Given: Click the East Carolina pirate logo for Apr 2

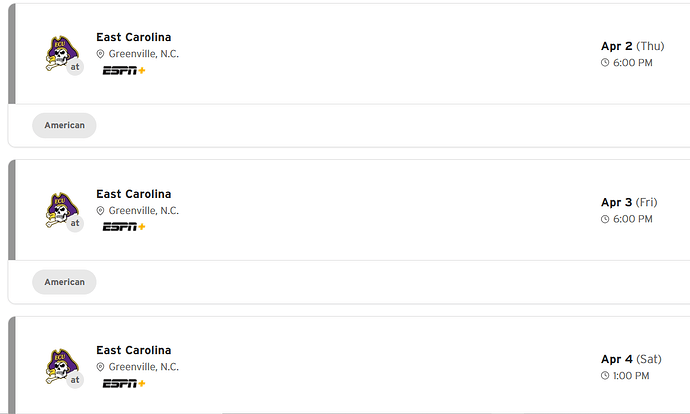Looking at the screenshot, I should pos(60,52).
